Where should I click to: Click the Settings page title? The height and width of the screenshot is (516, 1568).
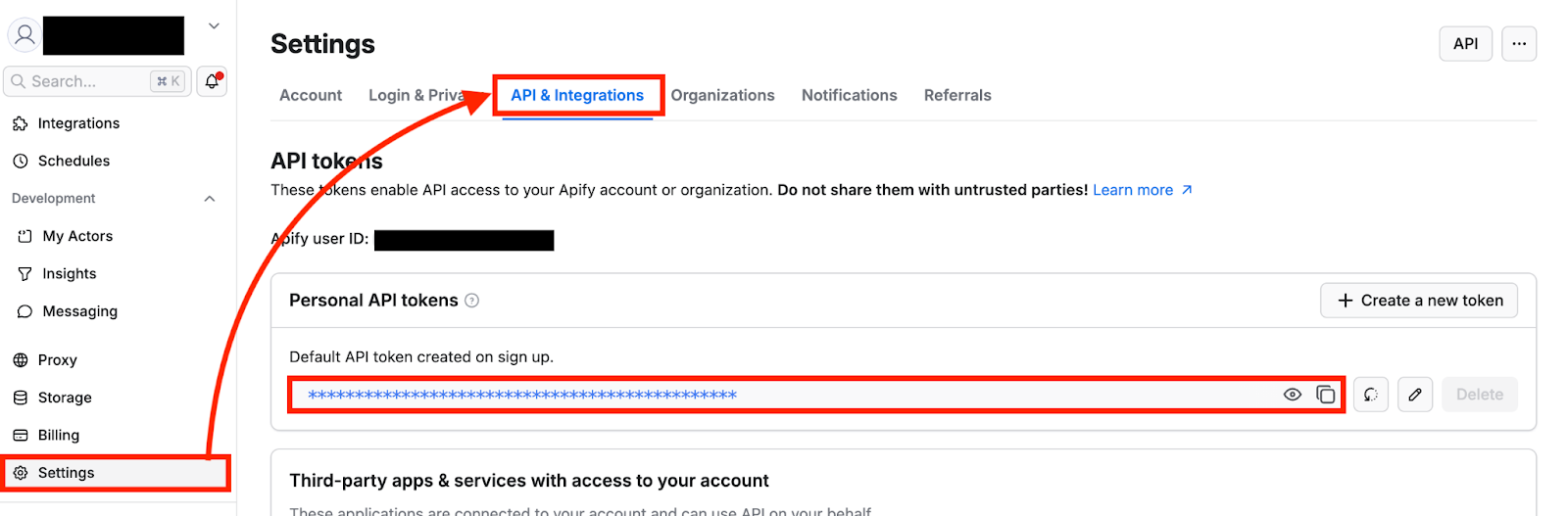[x=322, y=44]
